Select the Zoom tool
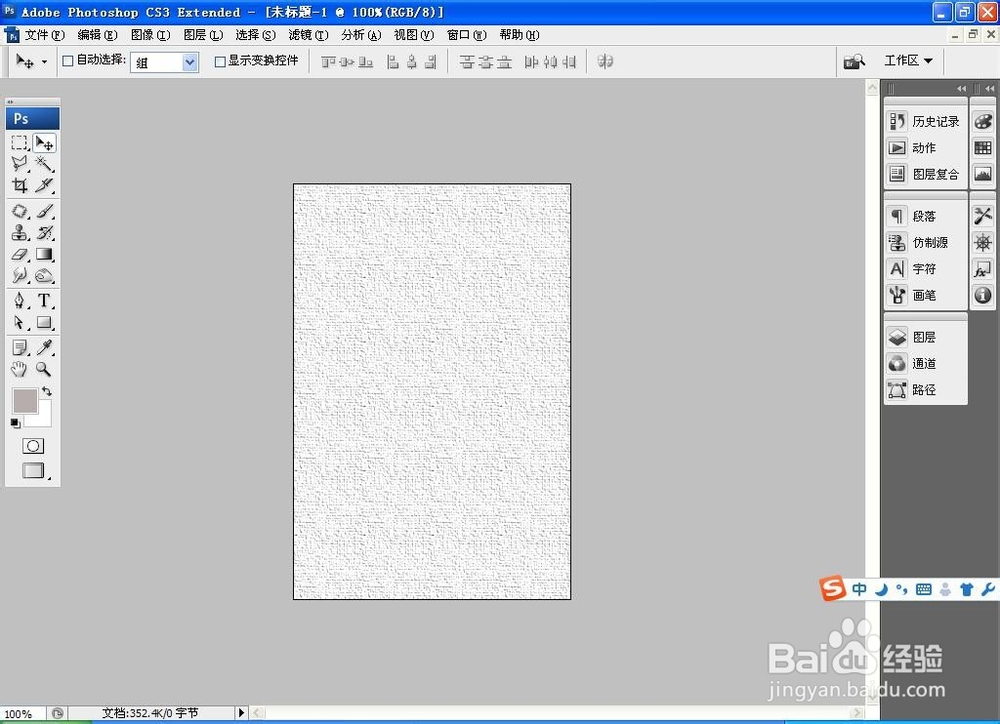Viewport: 1000px width, 724px height. (x=44, y=369)
